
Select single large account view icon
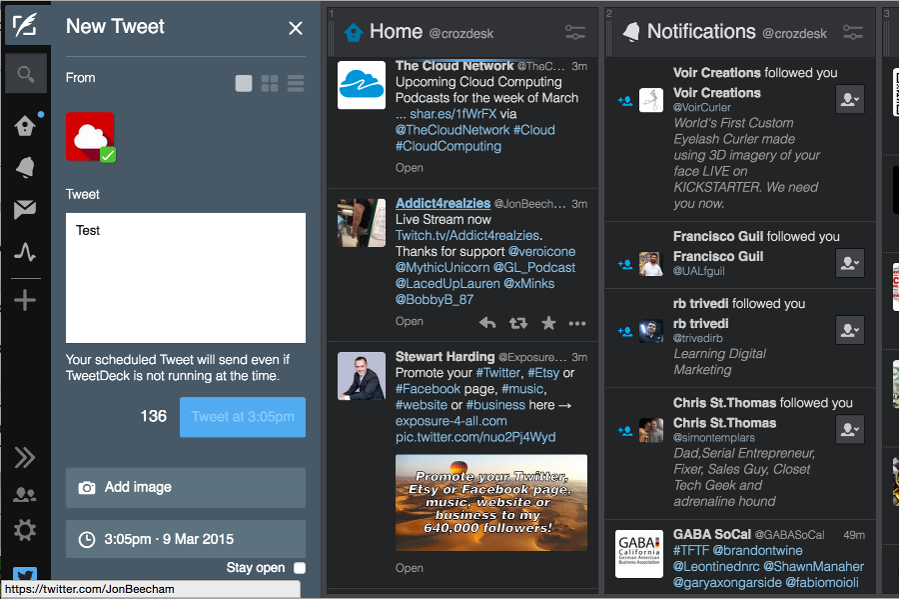click(244, 83)
